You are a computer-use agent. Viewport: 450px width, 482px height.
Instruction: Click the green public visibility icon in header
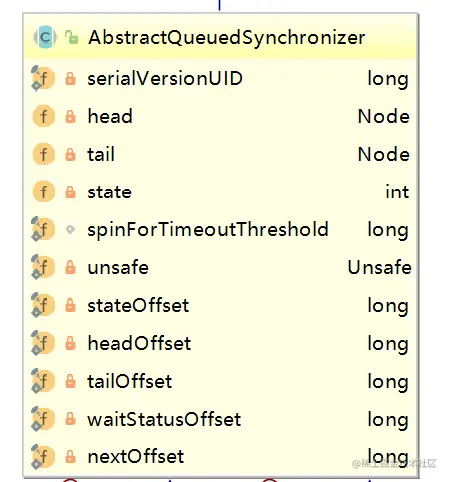tap(71, 37)
